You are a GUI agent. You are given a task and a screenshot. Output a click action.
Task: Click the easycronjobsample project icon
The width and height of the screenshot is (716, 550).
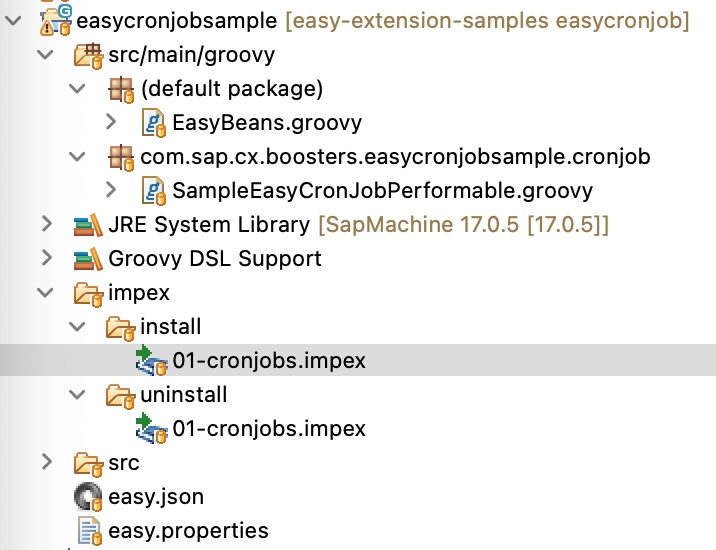55,18
